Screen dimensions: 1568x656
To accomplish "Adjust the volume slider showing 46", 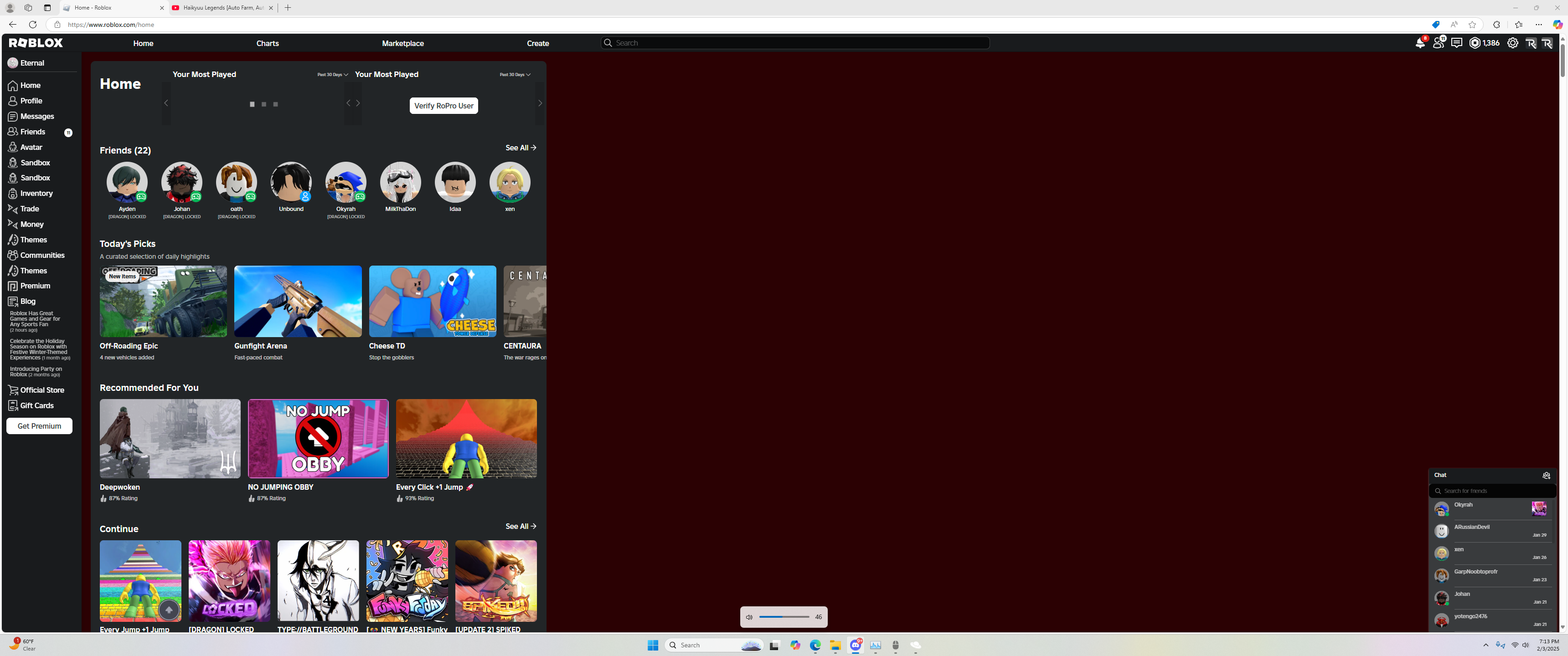I will point(784,617).
